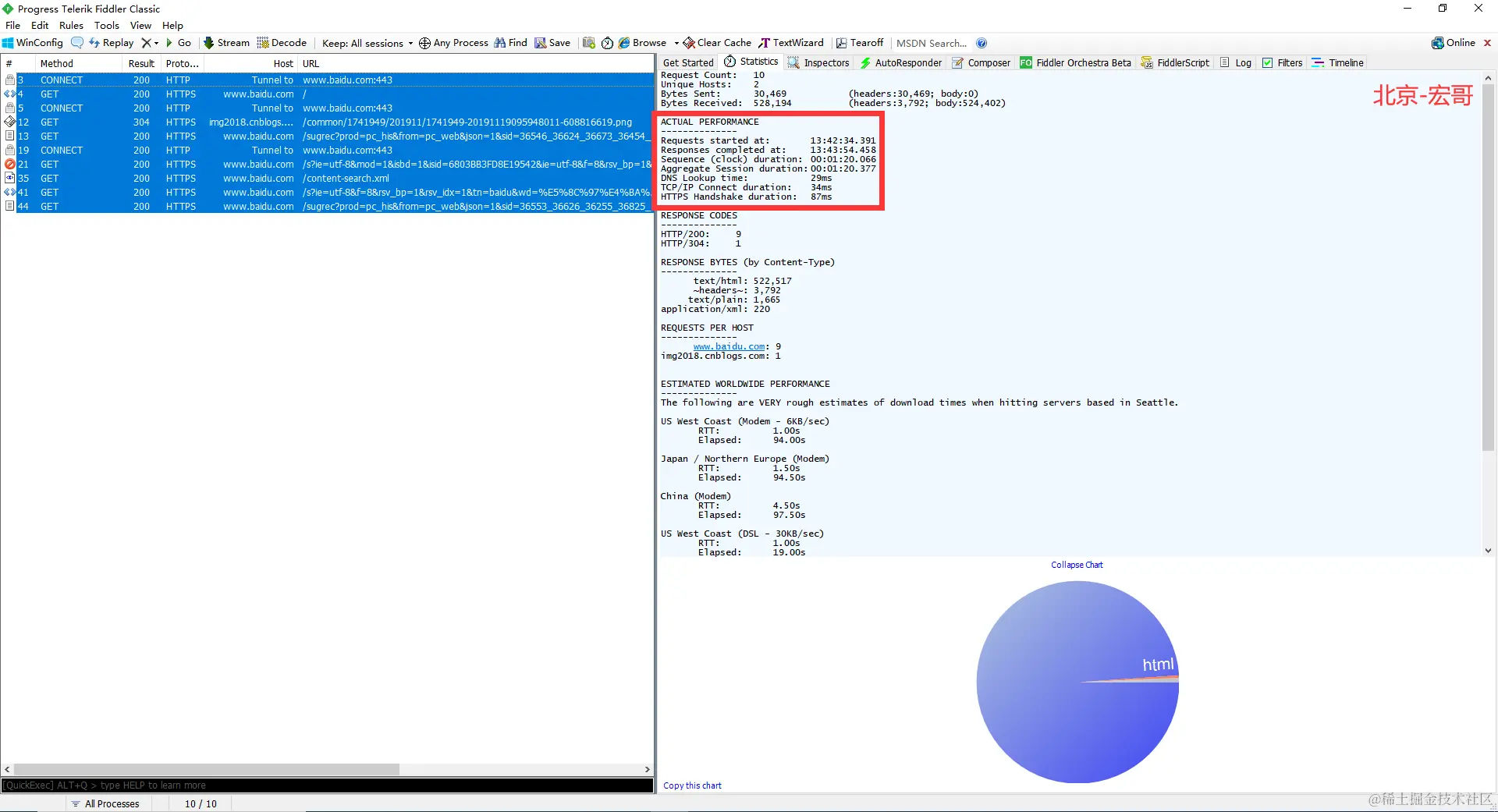
Task: Open the FiddlerScript tab
Action: pos(1175,62)
